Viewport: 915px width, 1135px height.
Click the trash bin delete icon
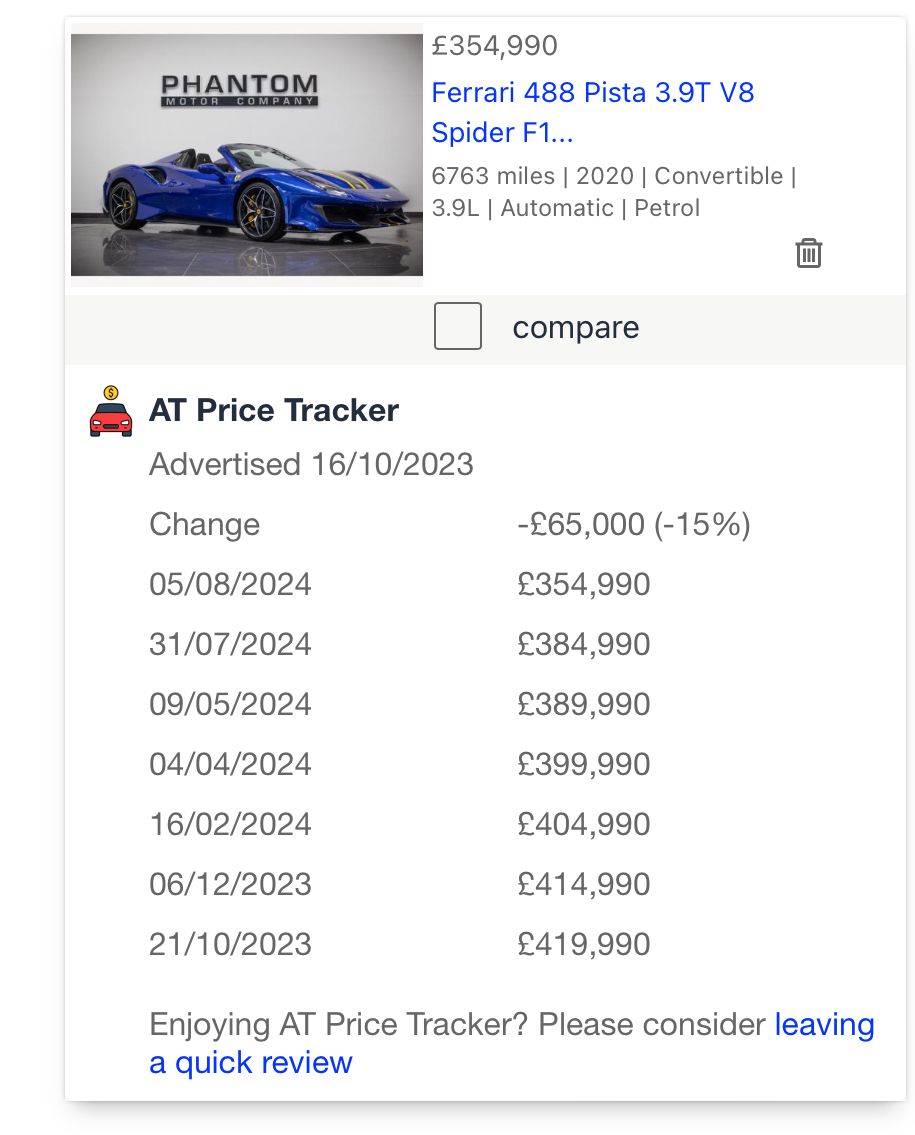(x=808, y=253)
